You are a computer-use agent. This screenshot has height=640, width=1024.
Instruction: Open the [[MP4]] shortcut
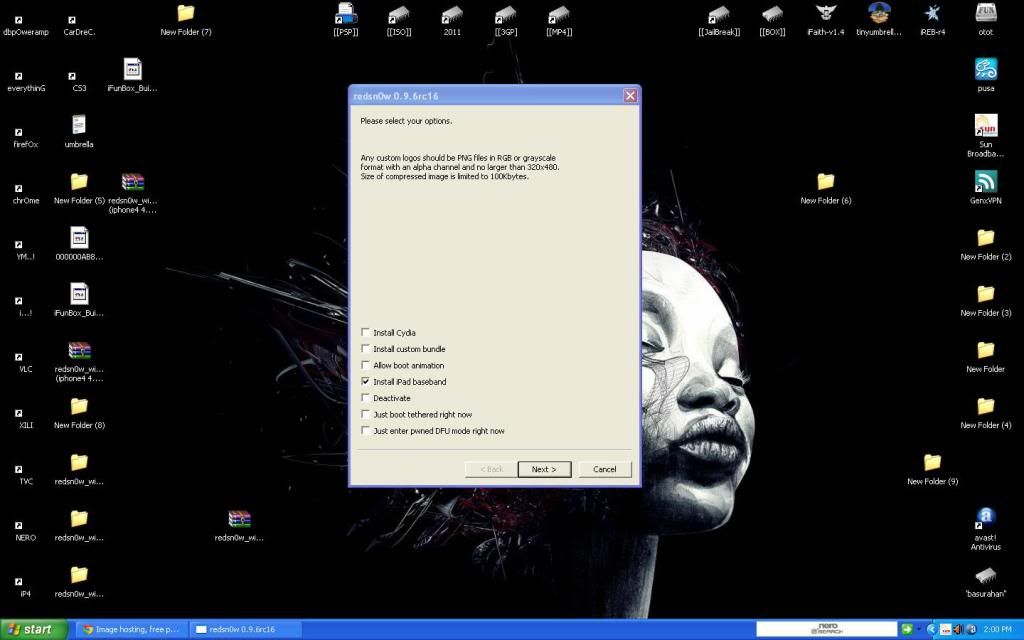point(559,20)
